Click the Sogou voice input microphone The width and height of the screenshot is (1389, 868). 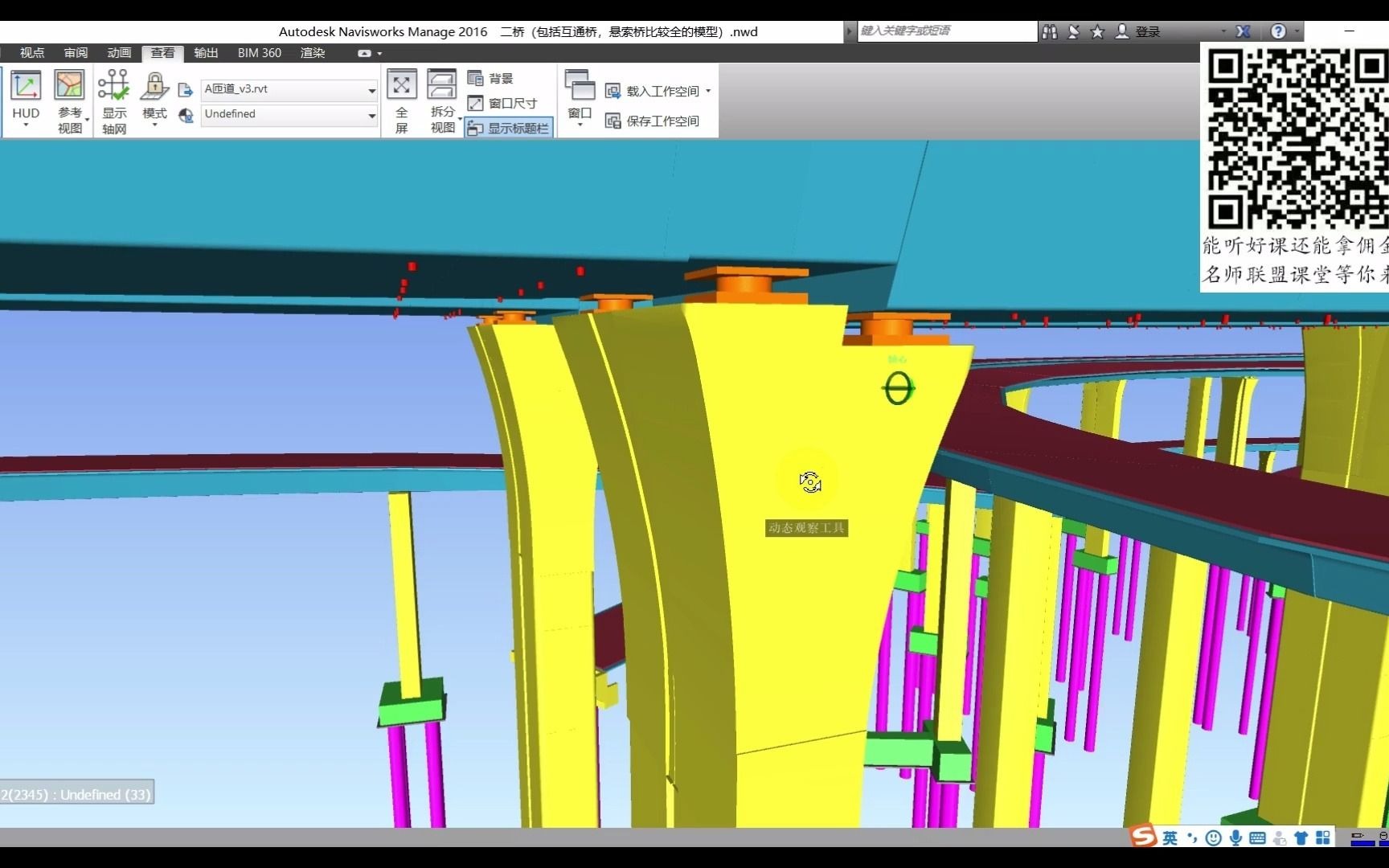pyautogui.click(x=1235, y=838)
